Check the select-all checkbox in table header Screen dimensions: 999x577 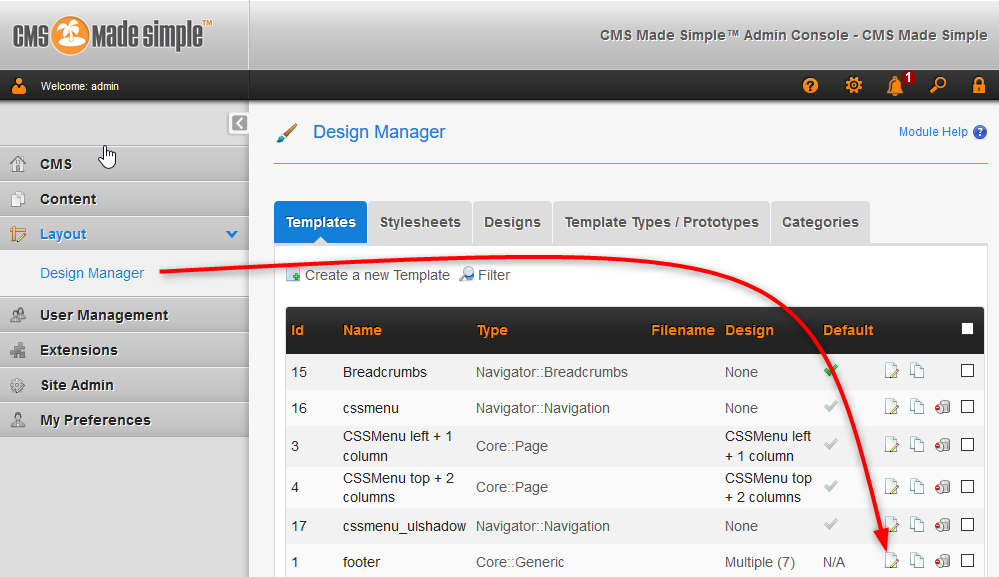[x=967, y=329]
